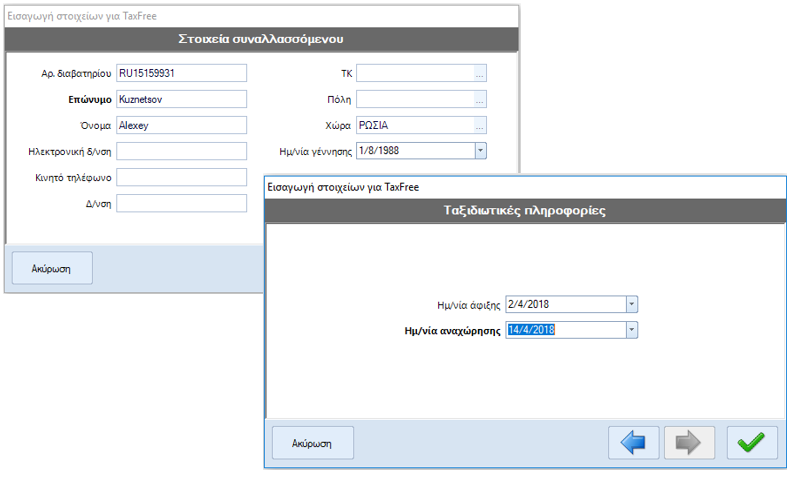
Task: Expand the Ημ/νία αναχώρησης date dropdown
Action: point(632,330)
